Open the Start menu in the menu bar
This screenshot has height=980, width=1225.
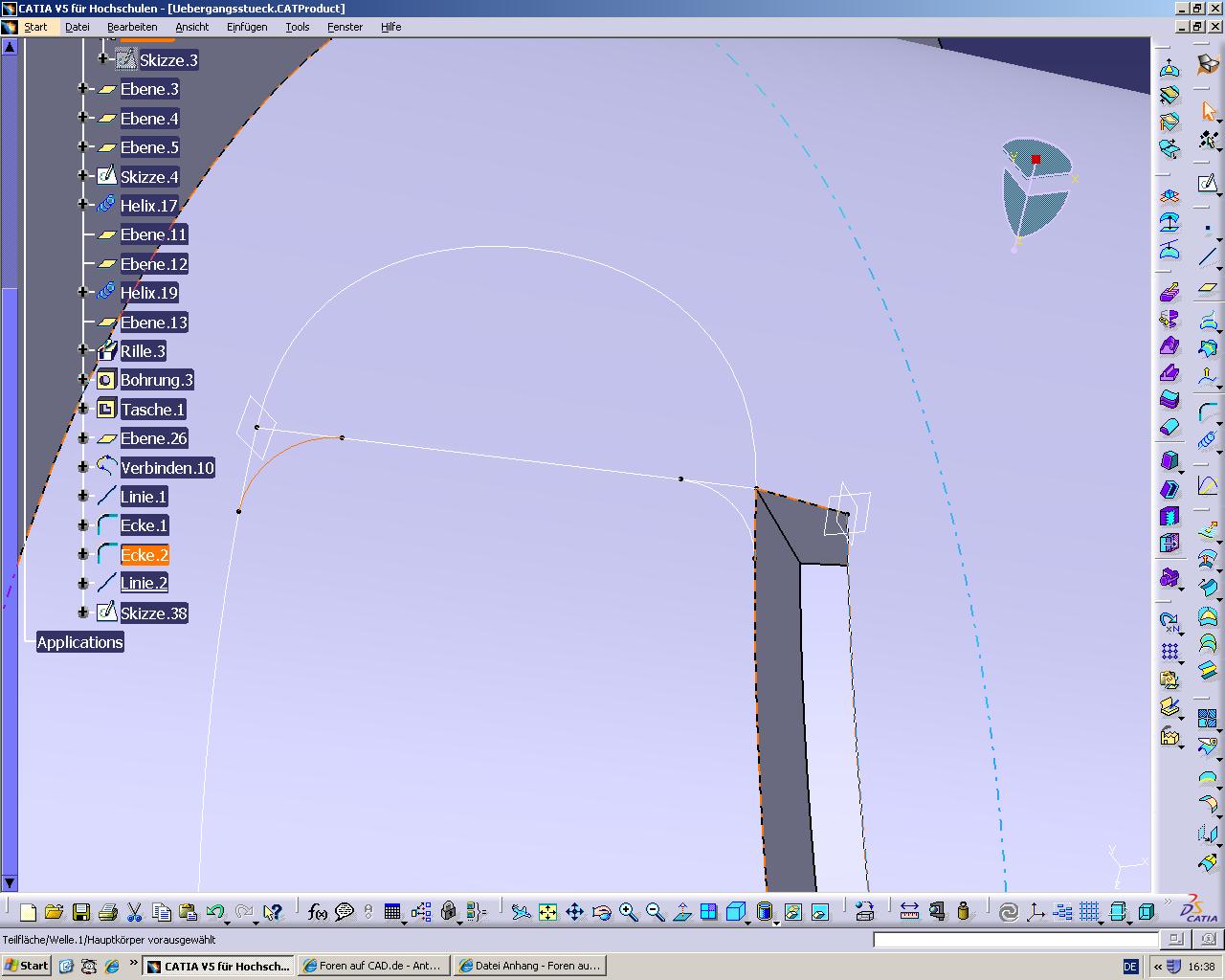(x=35, y=27)
